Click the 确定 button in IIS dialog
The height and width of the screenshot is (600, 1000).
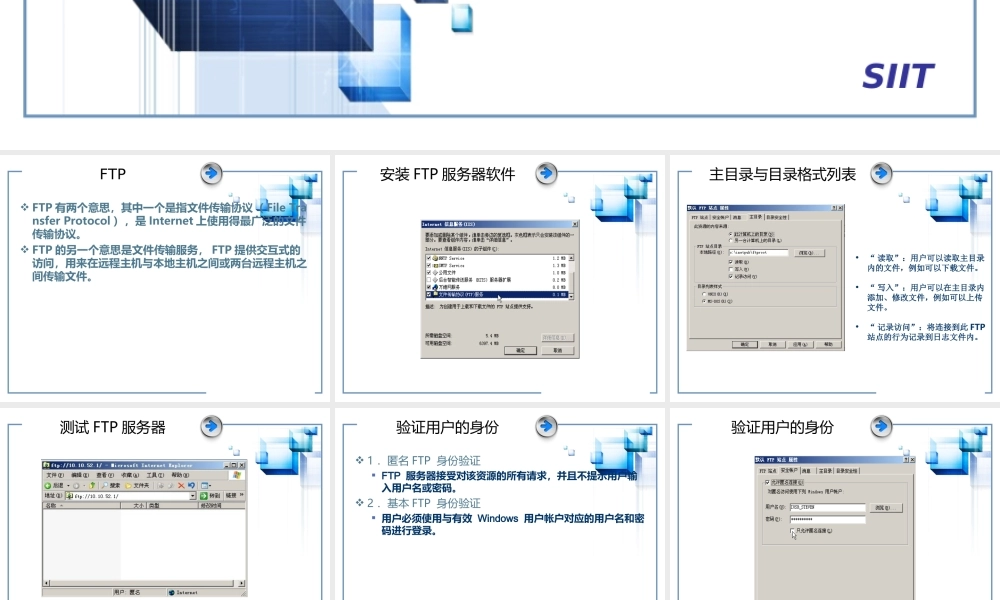pos(520,351)
